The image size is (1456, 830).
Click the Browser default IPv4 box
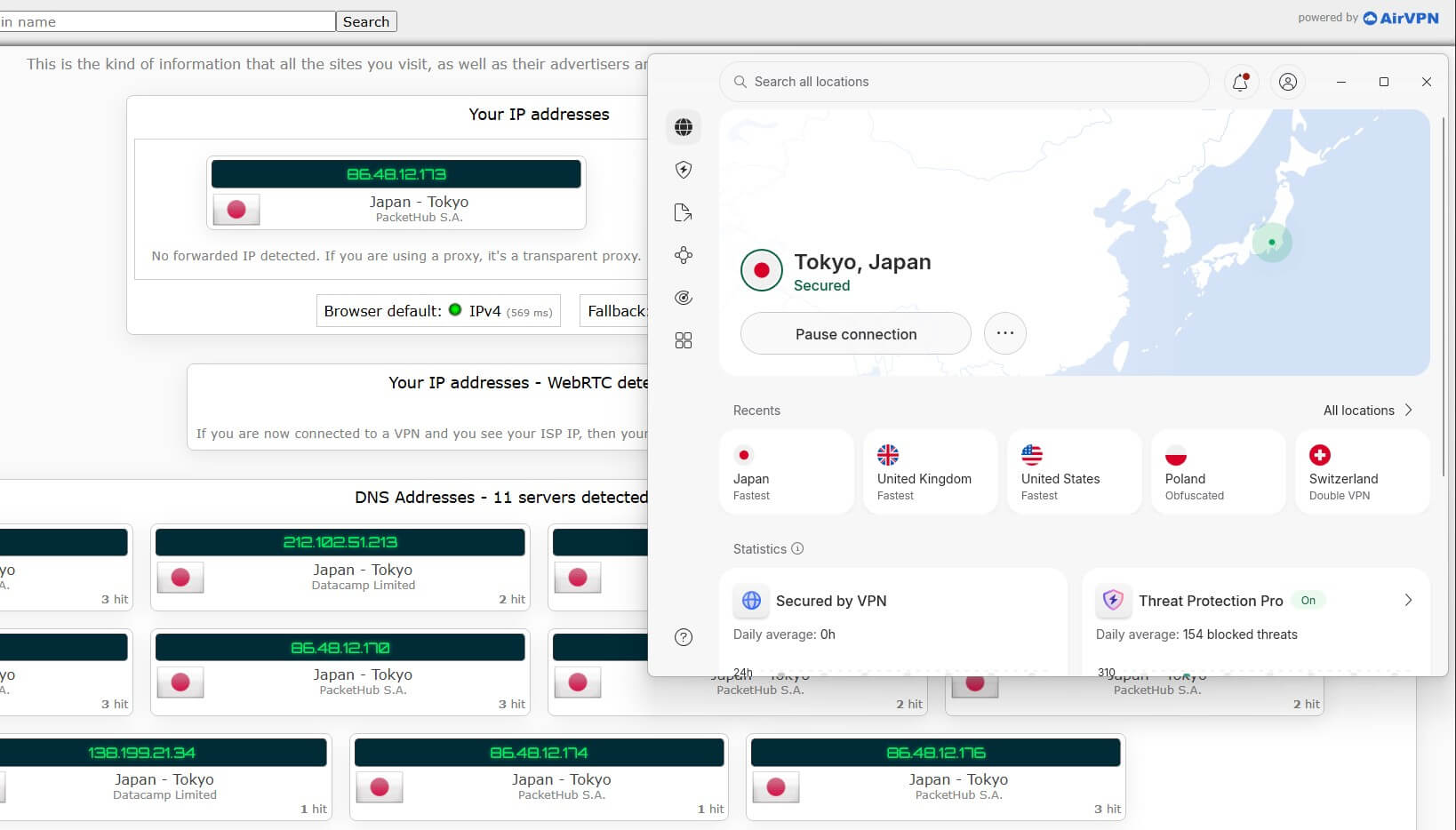(x=438, y=311)
